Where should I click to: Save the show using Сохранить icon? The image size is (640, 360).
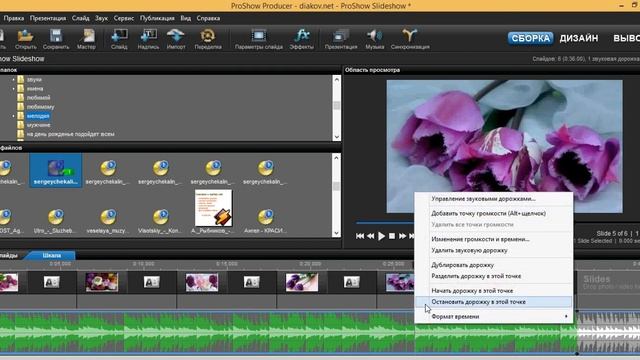tap(56, 39)
